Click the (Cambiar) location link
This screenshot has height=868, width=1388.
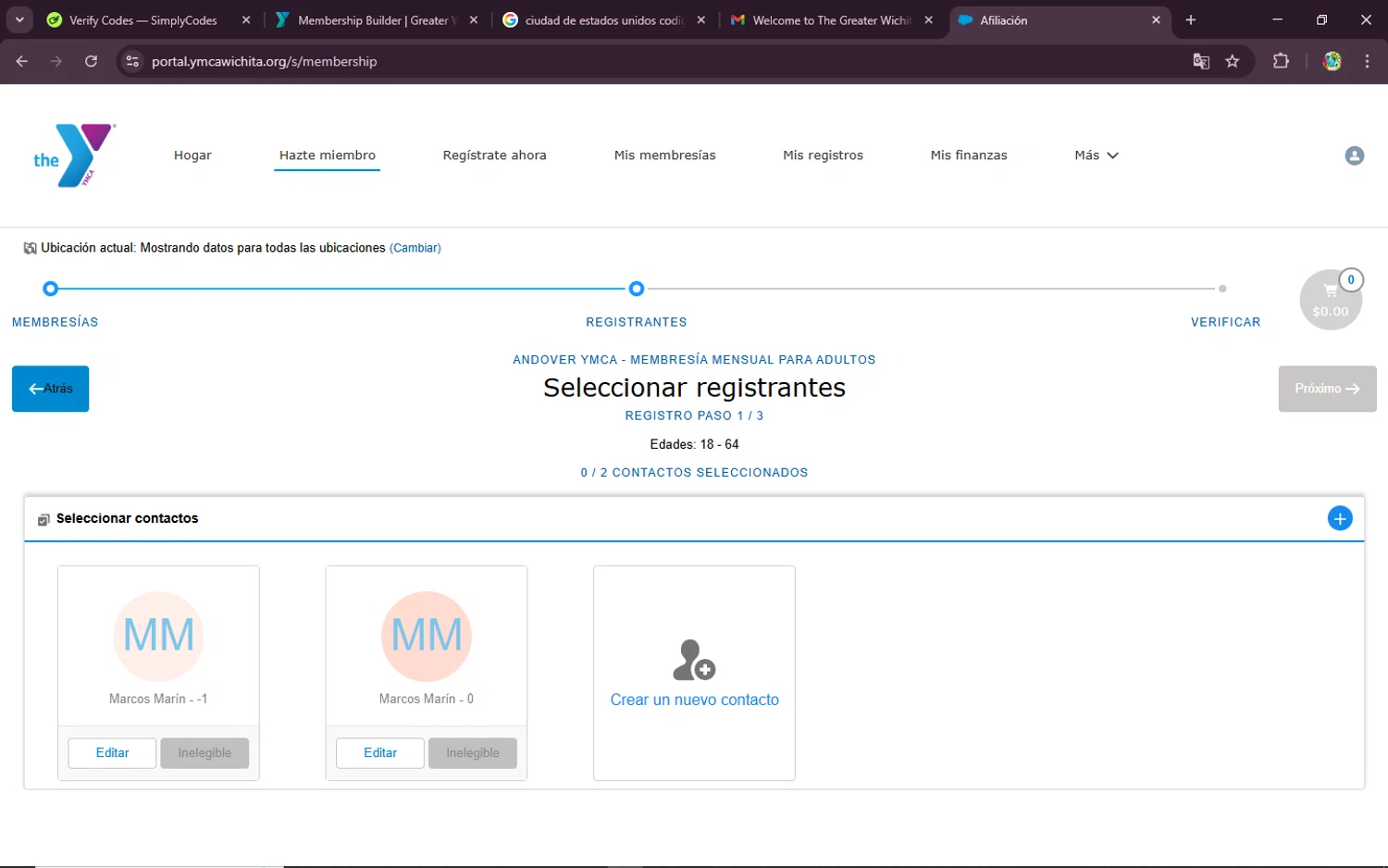(415, 248)
